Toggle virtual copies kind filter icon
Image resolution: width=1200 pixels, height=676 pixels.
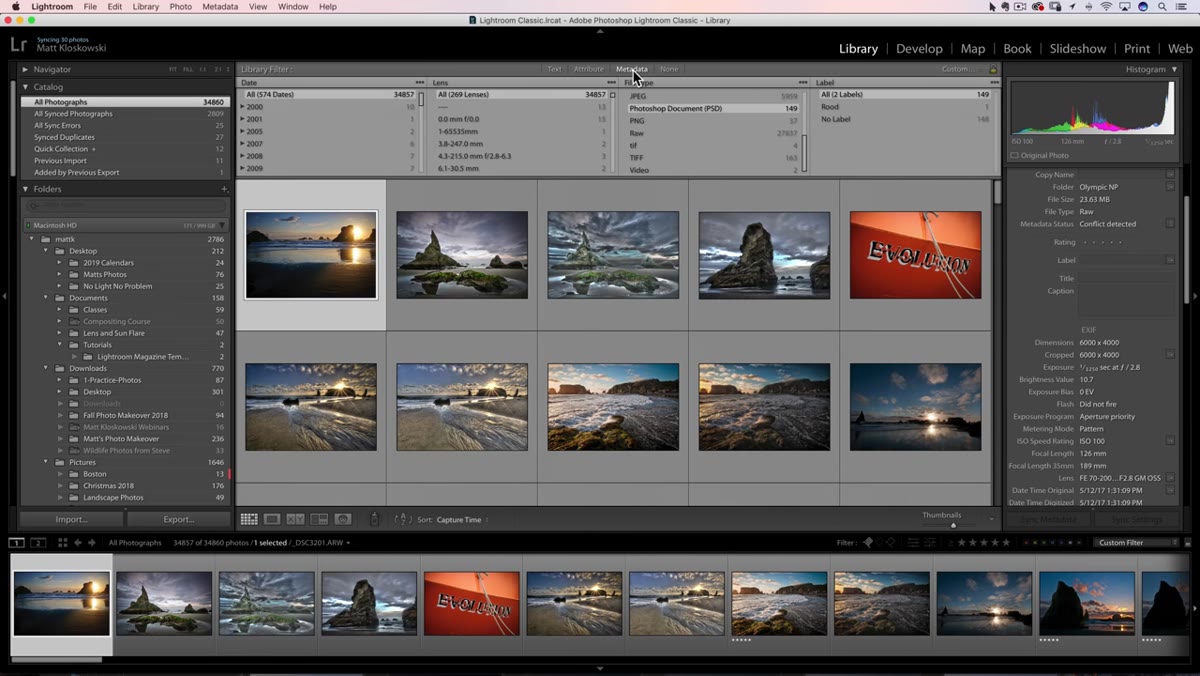pyautogui.click(x=929, y=543)
